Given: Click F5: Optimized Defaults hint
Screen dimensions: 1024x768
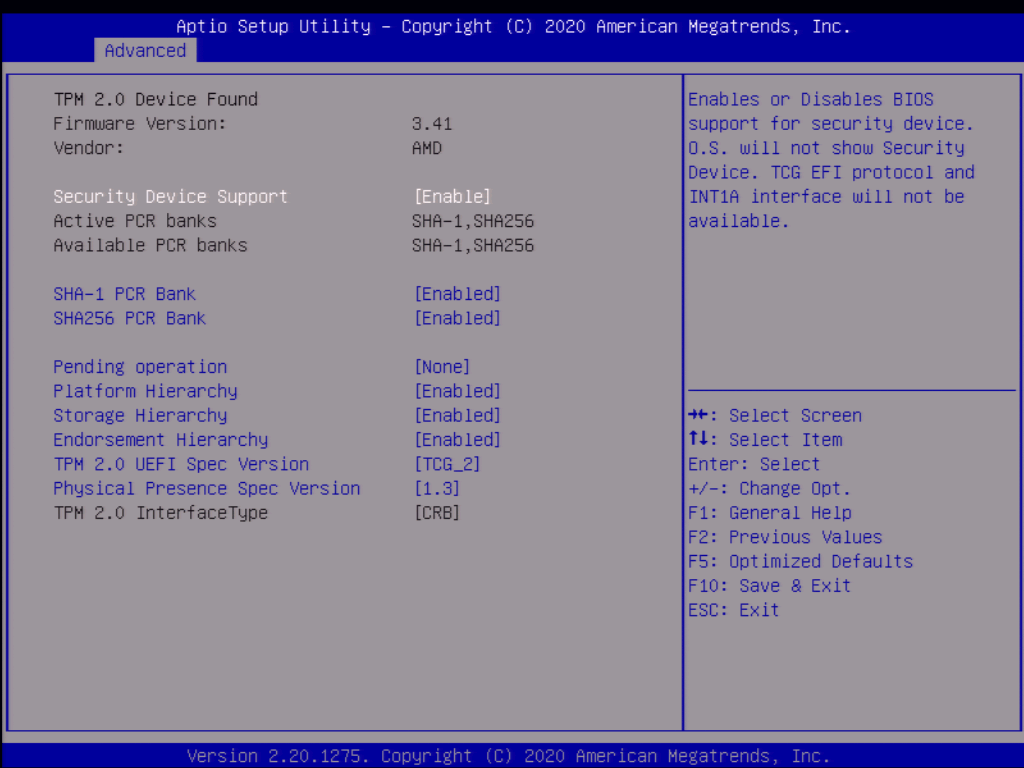Looking at the screenshot, I should tap(801, 562).
